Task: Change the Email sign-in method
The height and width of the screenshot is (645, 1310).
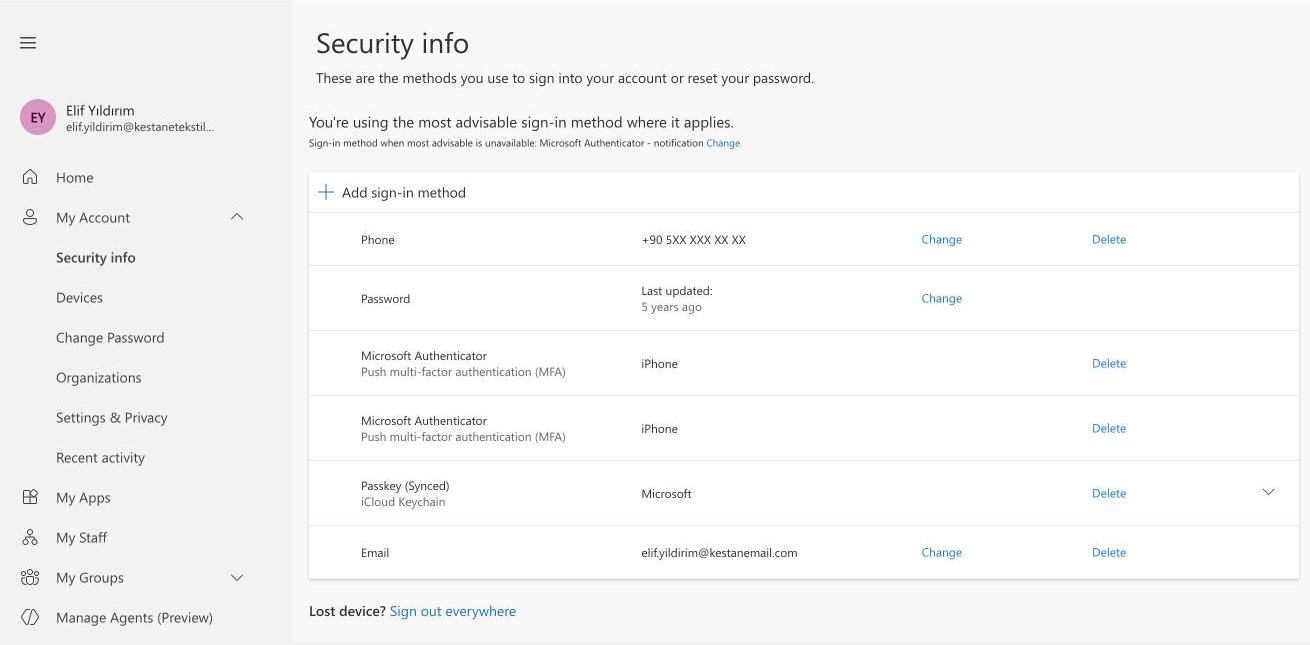Action: [941, 552]
